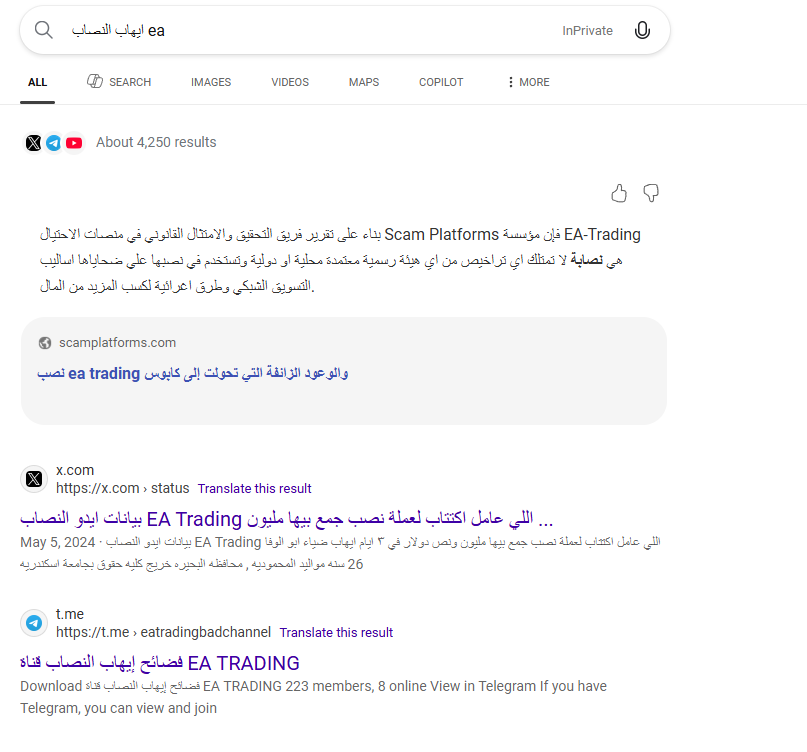Screen dimensions: 807x752
Task: Open the EA Trading x.com result title
Action: point(287,519)
